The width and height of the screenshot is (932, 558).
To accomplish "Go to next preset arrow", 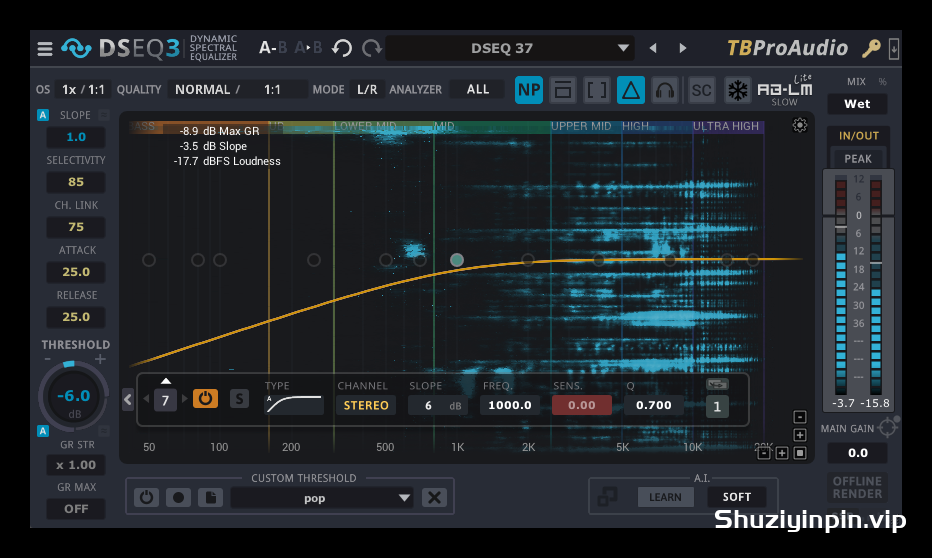I will click(x=682, y=48).
